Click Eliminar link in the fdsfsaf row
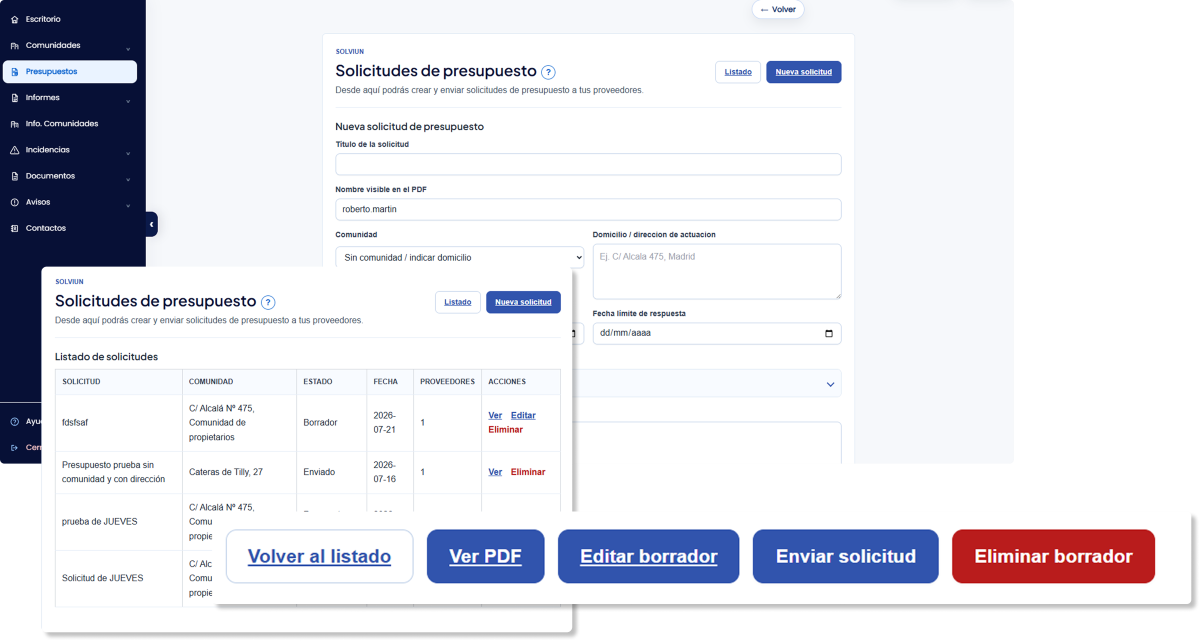 [505, 429]
